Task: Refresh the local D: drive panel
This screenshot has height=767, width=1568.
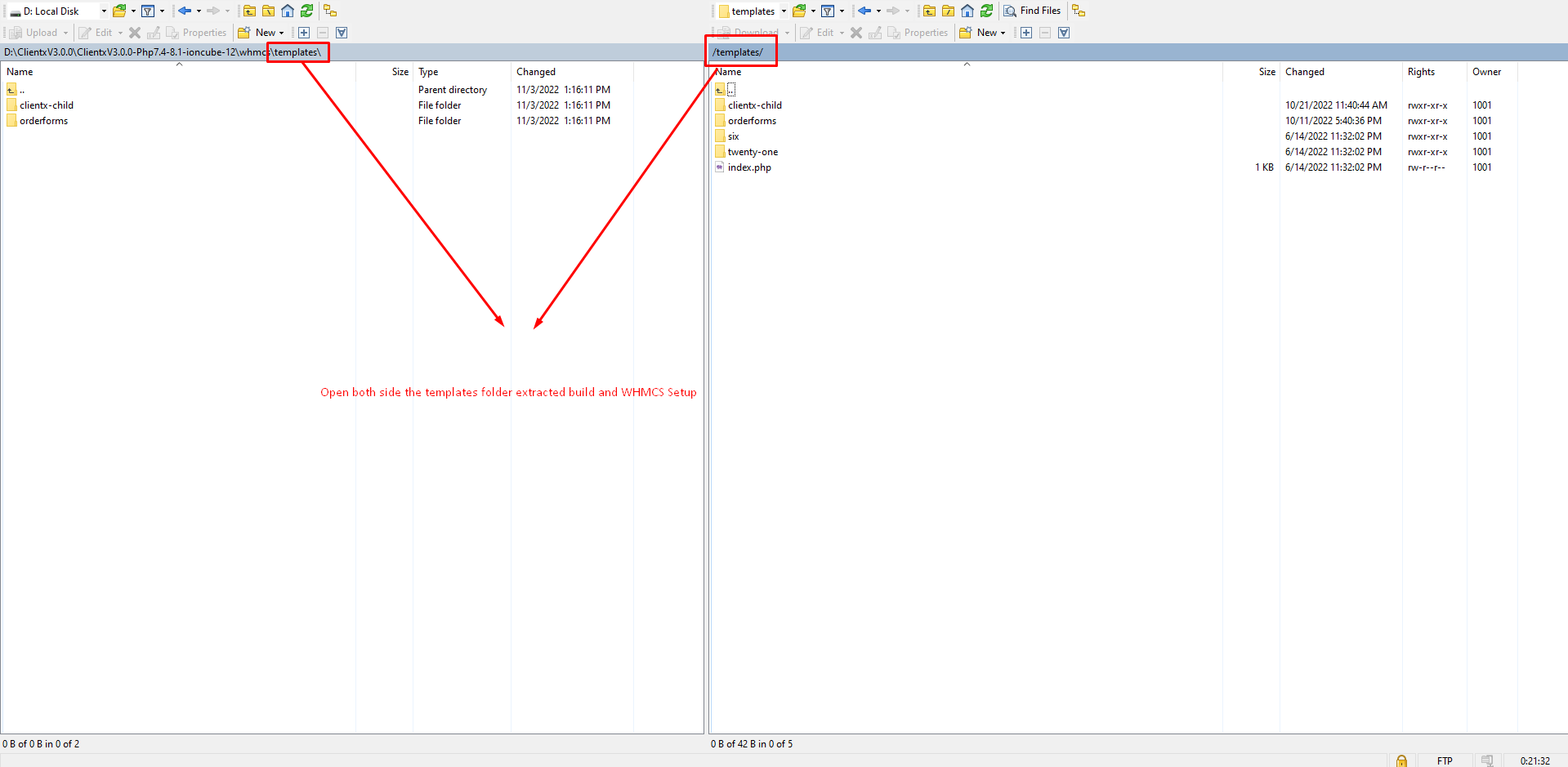Action: coord(306,11)
